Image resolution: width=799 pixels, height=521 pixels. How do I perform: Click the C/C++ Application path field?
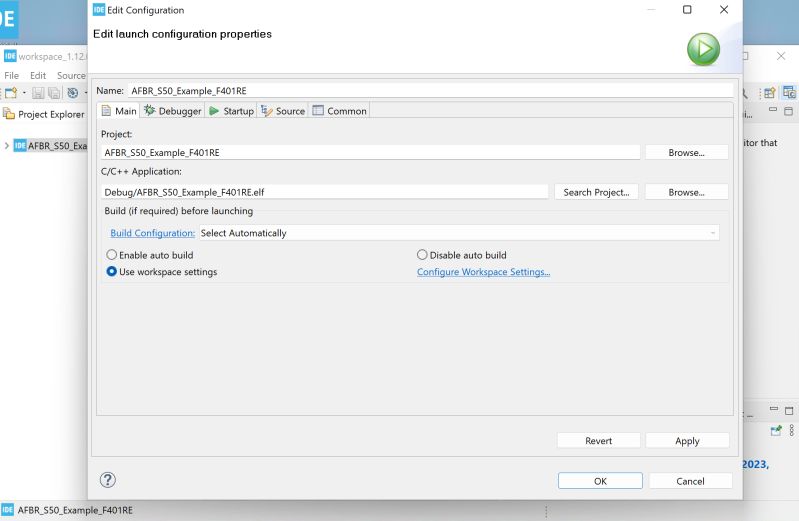[x=325, y=192]
